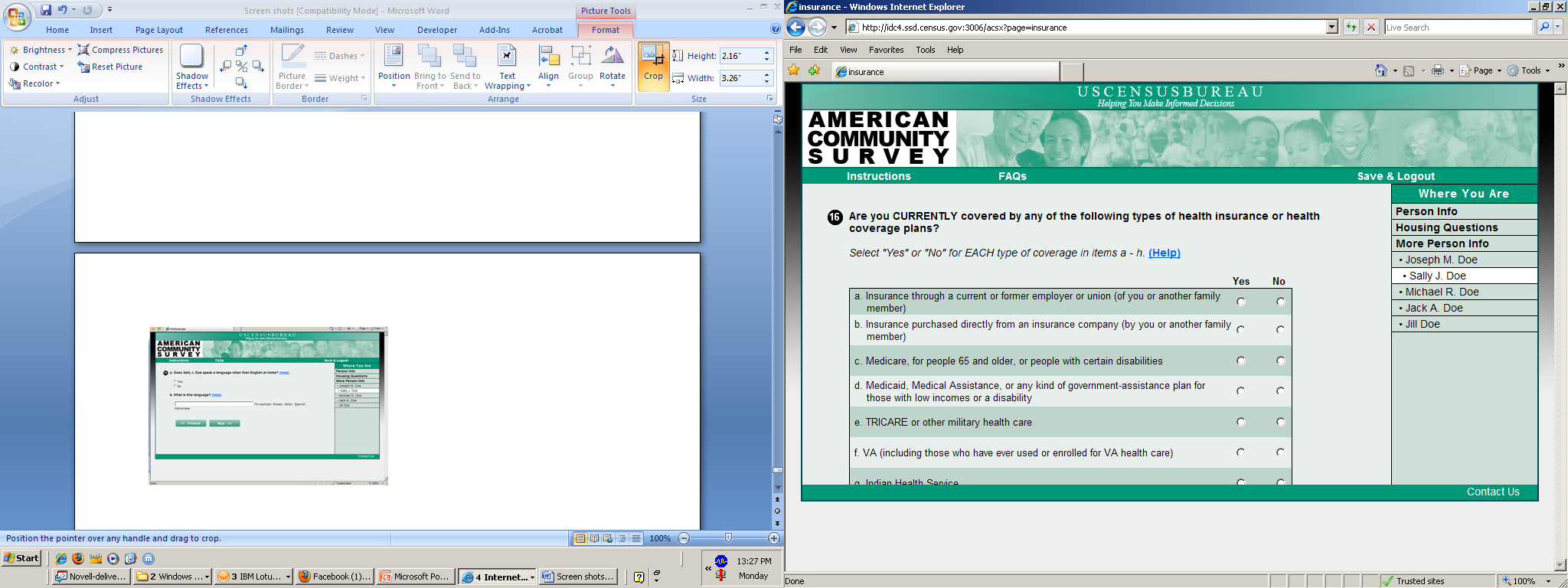
Task: Nudge shadow right in Shadow Effects
Action: point(258,67)
